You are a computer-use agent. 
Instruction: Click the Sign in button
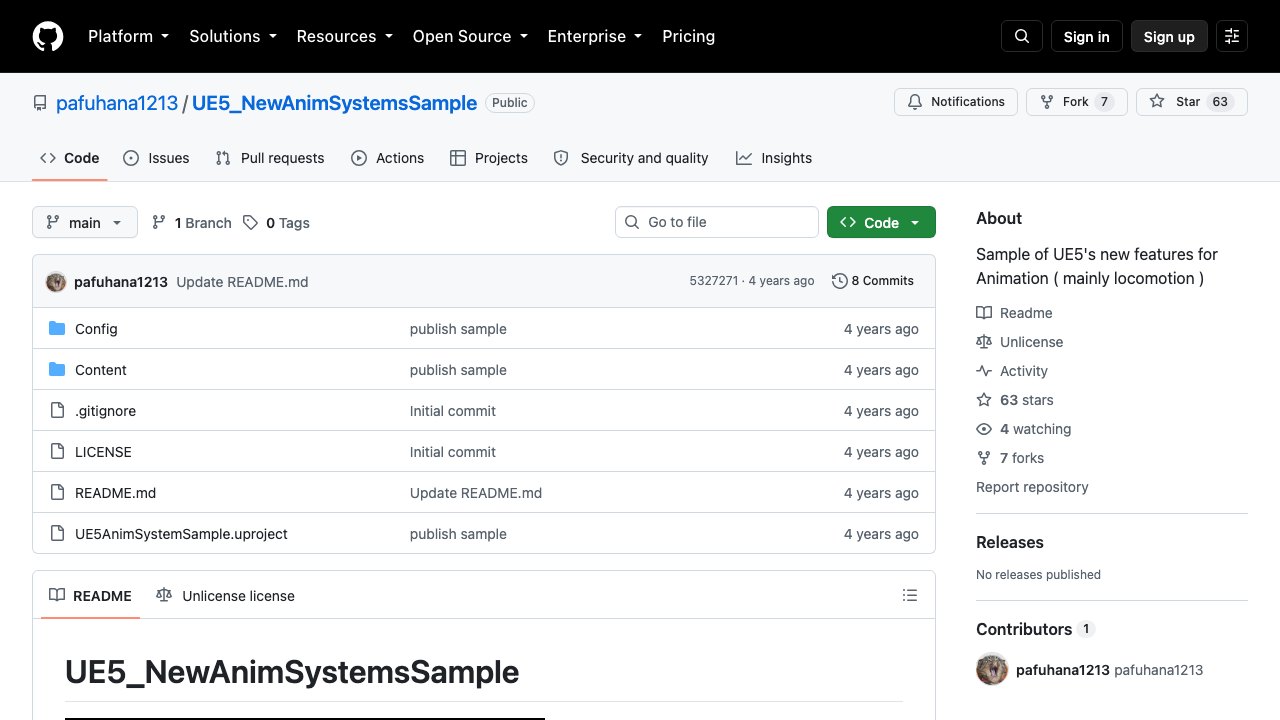pyautogui.click(x=1087, y=36)
